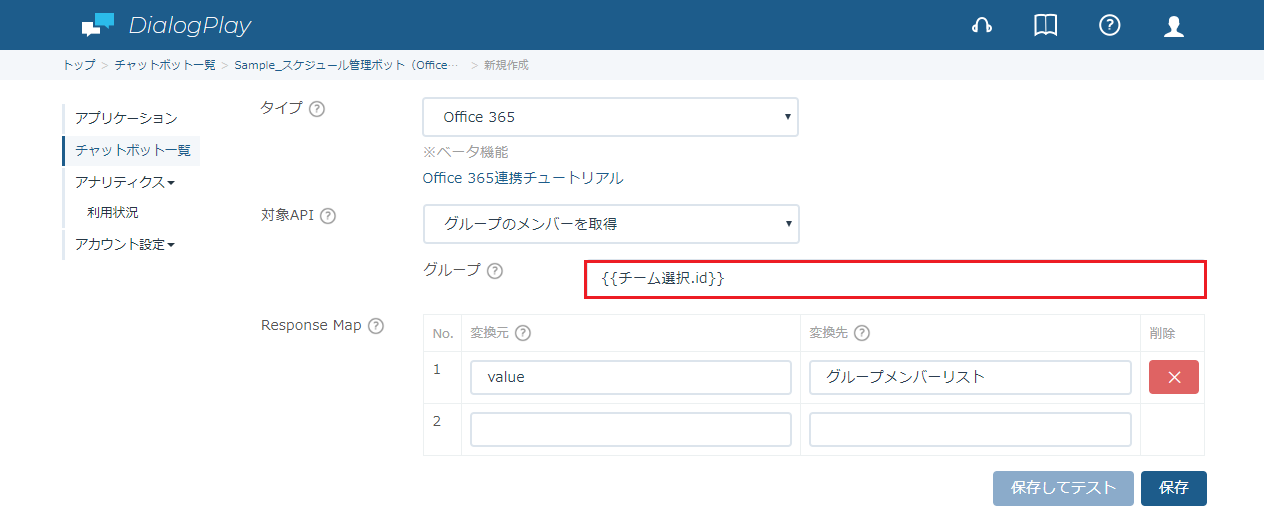The height and width of the screenshot is (524, 1264).
Task: Open Office 365連携チュートリアル link
Action: [x=523, y=178]
